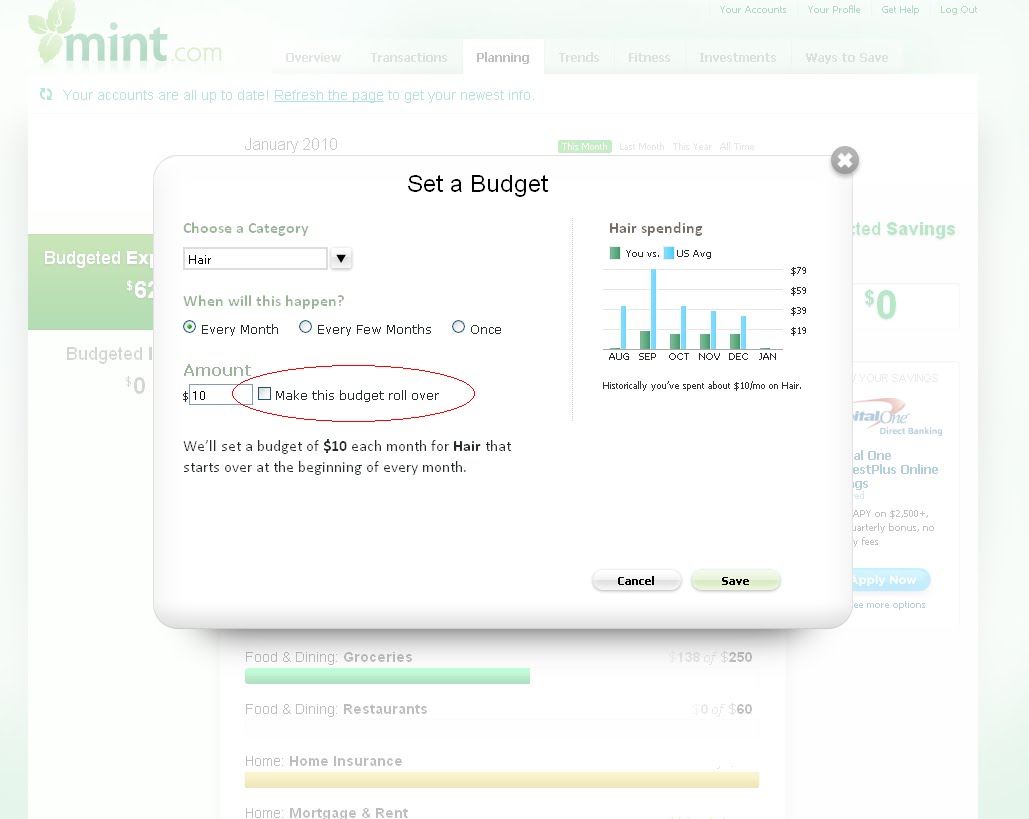
Task: Click the Hair category combo box
Action: point(255,259)
